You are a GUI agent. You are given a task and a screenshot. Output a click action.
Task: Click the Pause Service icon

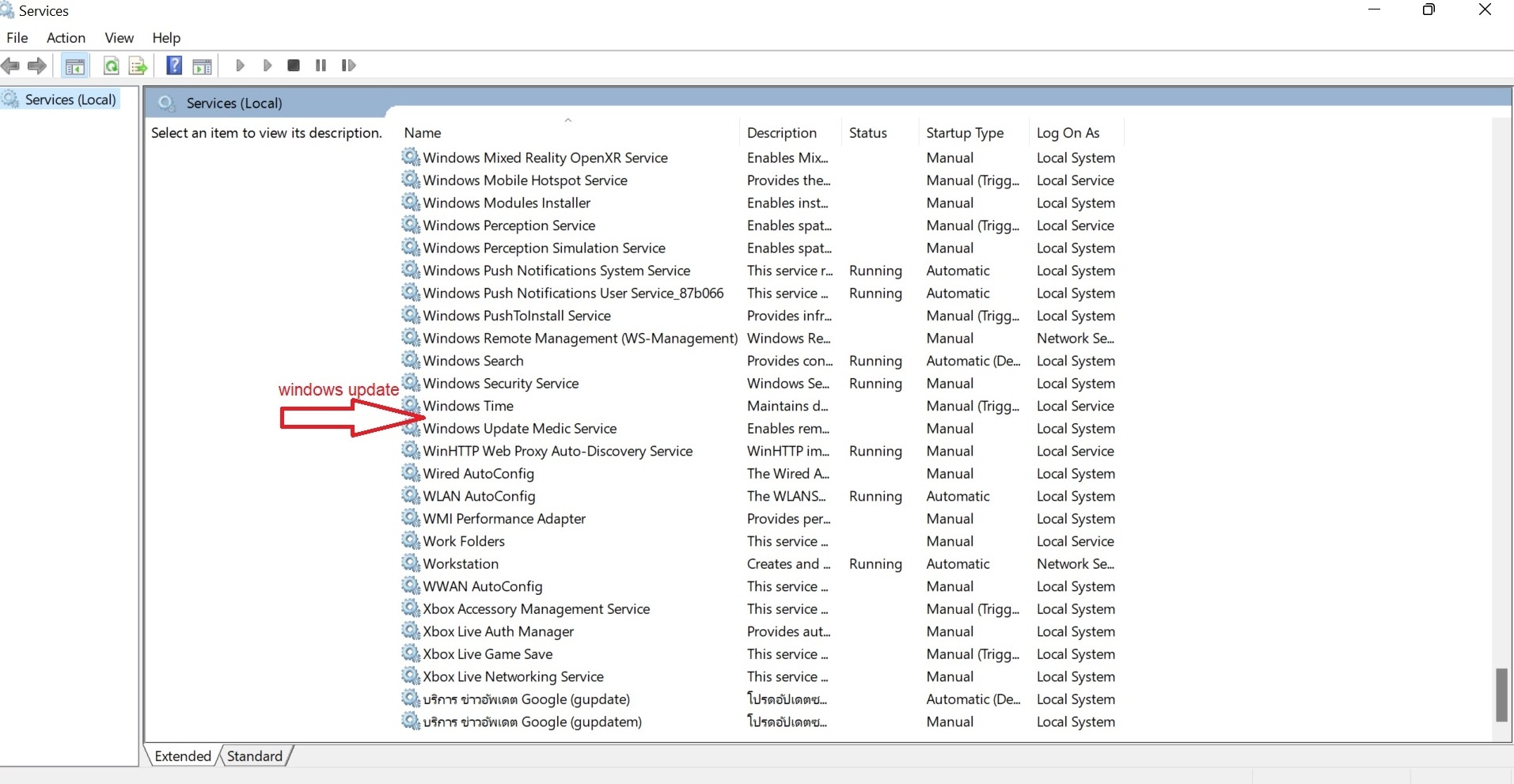[321, 66]
